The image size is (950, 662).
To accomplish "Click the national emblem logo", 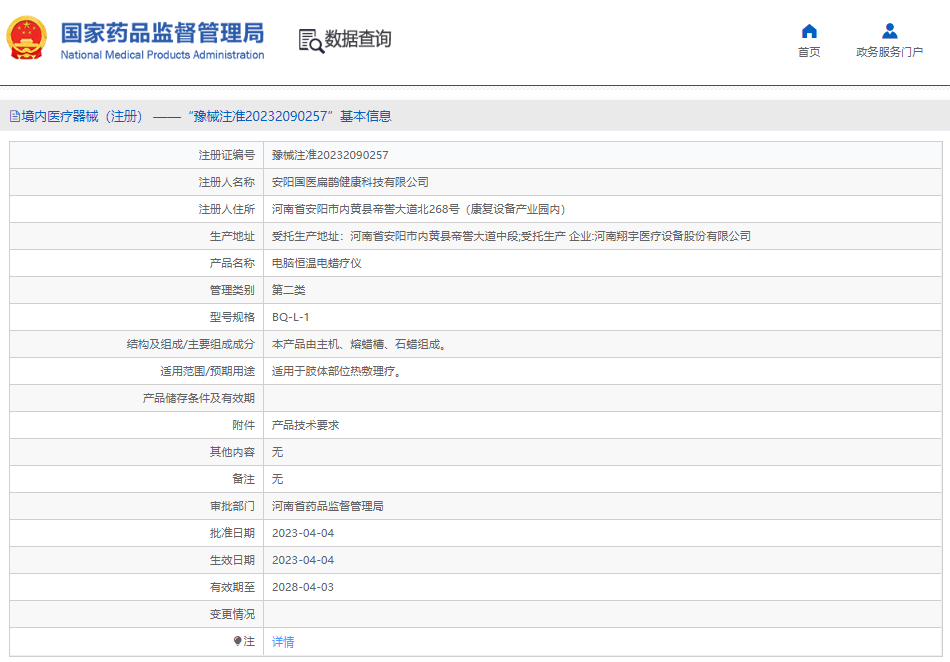I will [27, 38].
